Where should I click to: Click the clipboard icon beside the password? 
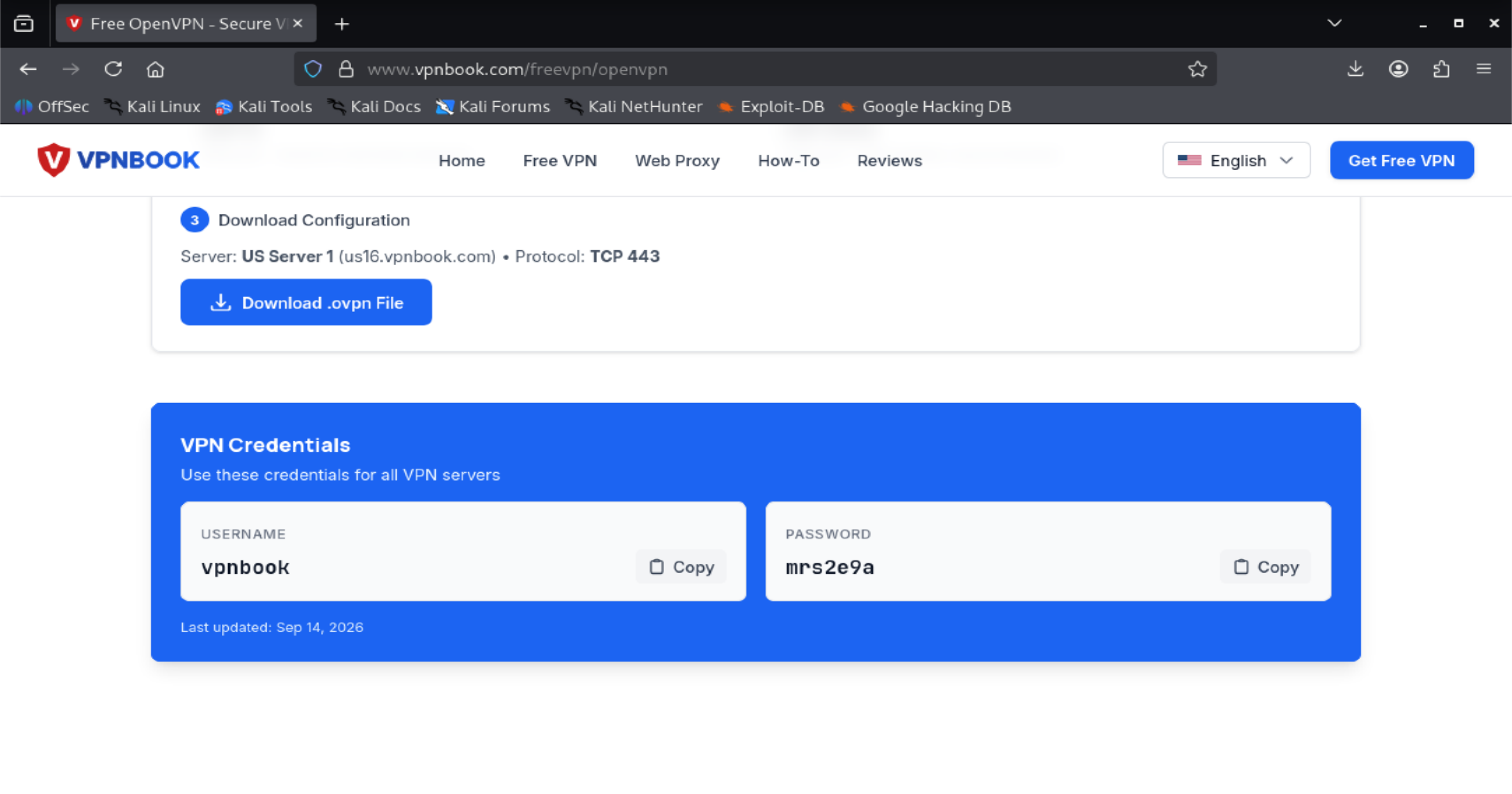pyautogui.click(x=1241, y=566)
